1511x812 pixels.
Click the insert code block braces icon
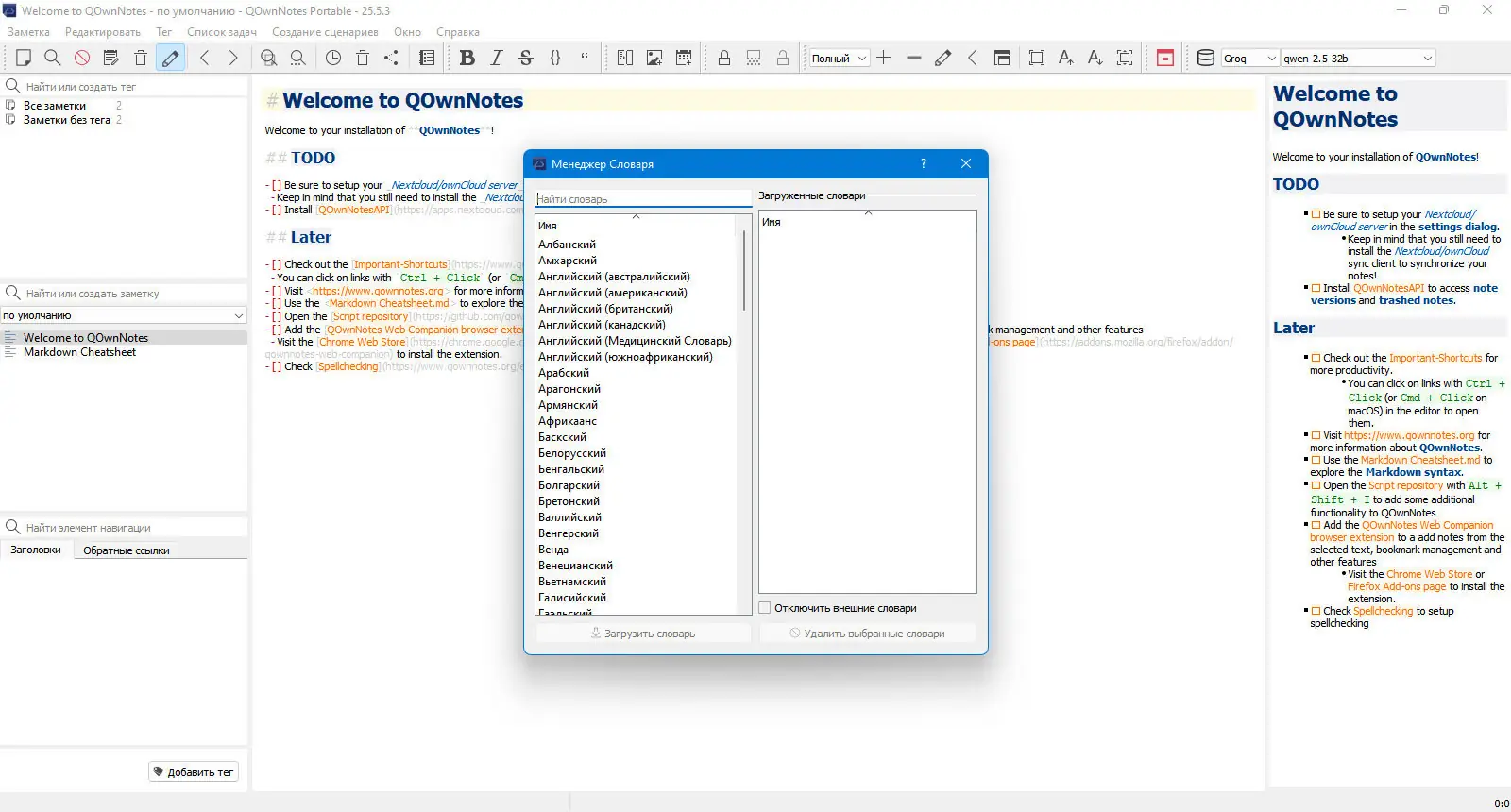point(555,58)
